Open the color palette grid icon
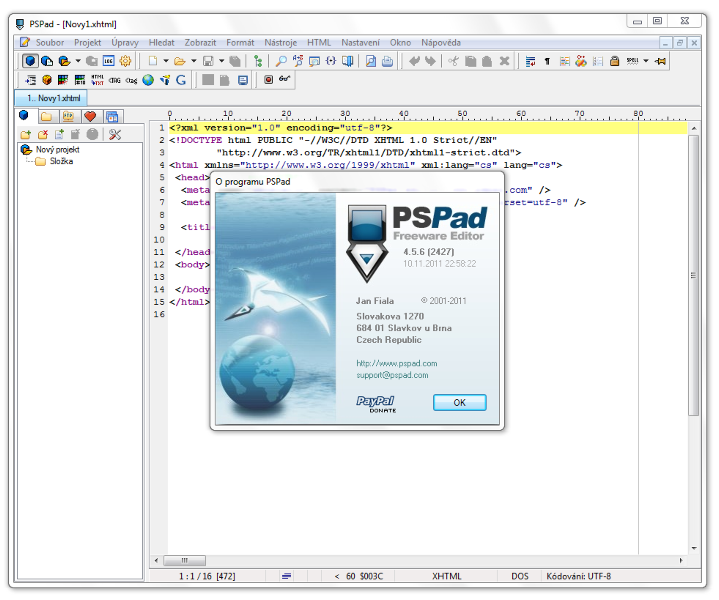Viewport: 719px width, 600px height. (x=63, y=80)
